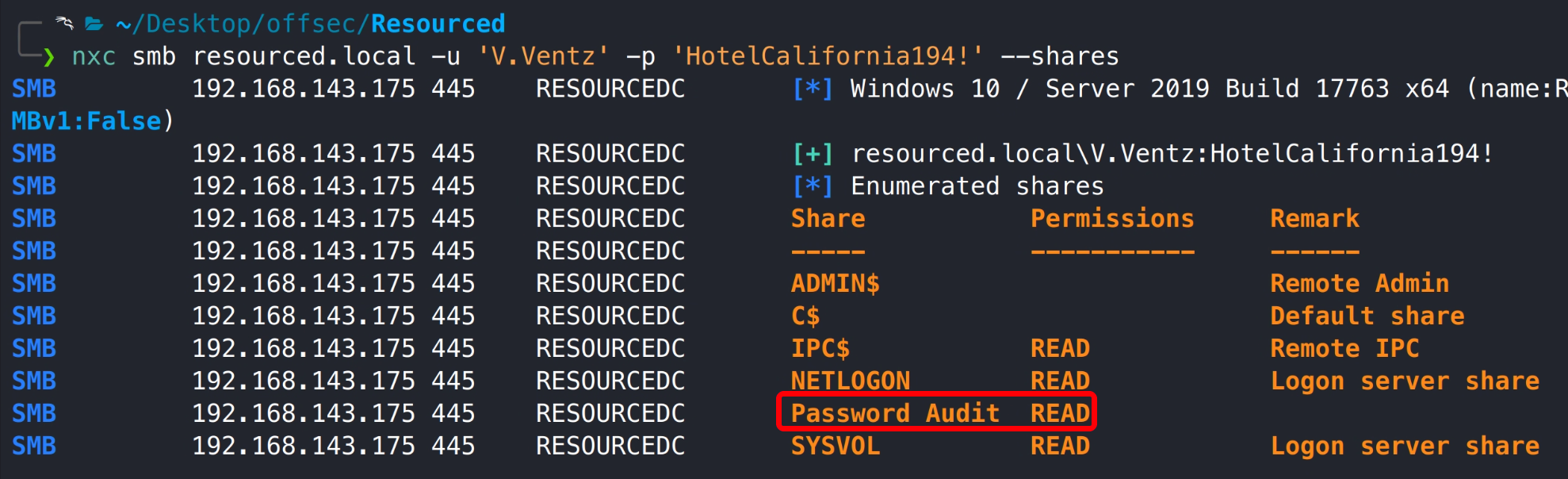Click the --shares flag in the command
This screenshot has width=1568, height=479.
[1060, 56]
